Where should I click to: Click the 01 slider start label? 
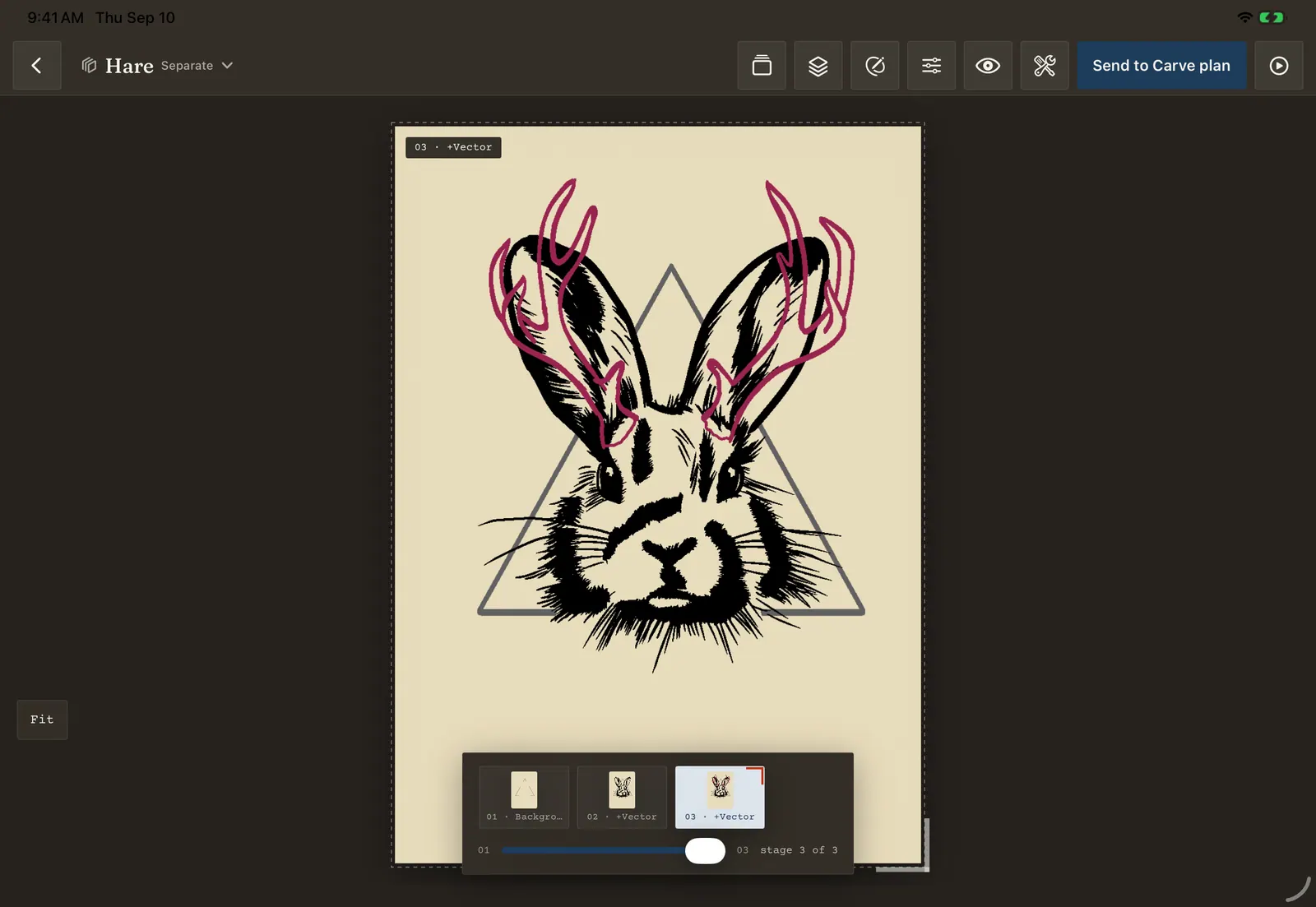pos(484,850)
